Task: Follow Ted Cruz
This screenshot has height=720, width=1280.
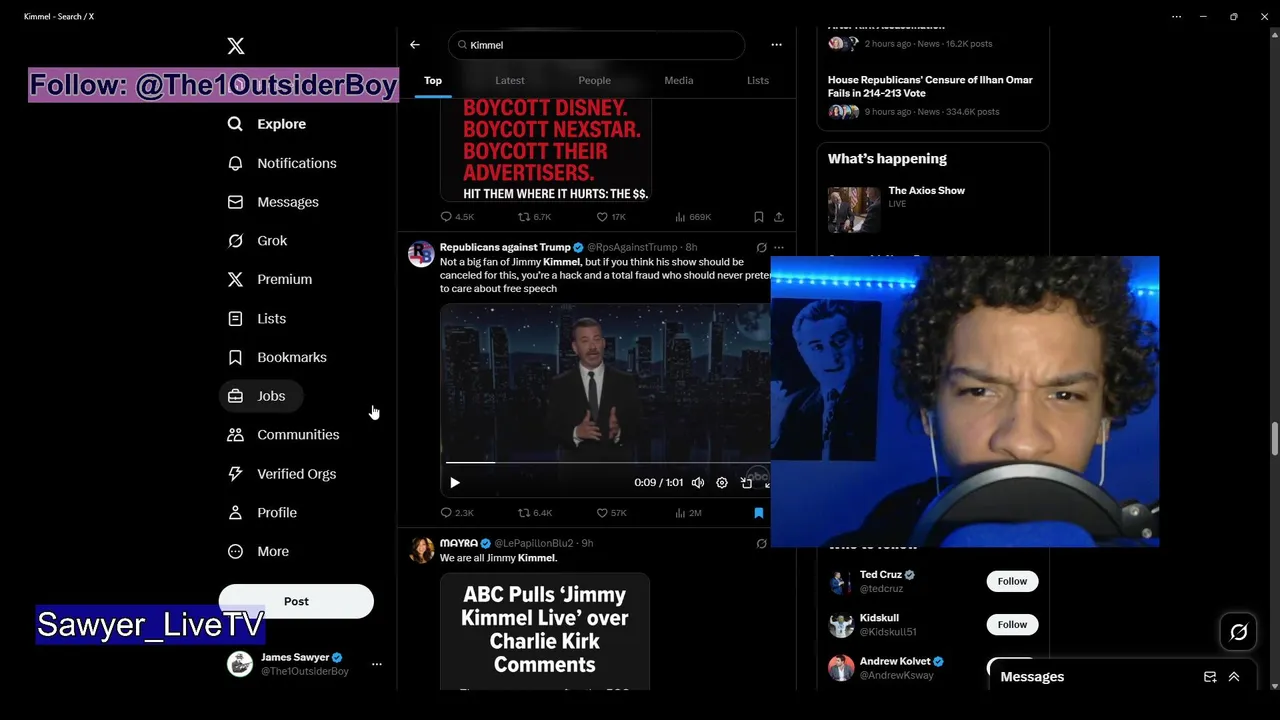Action: click(1012, 581)
